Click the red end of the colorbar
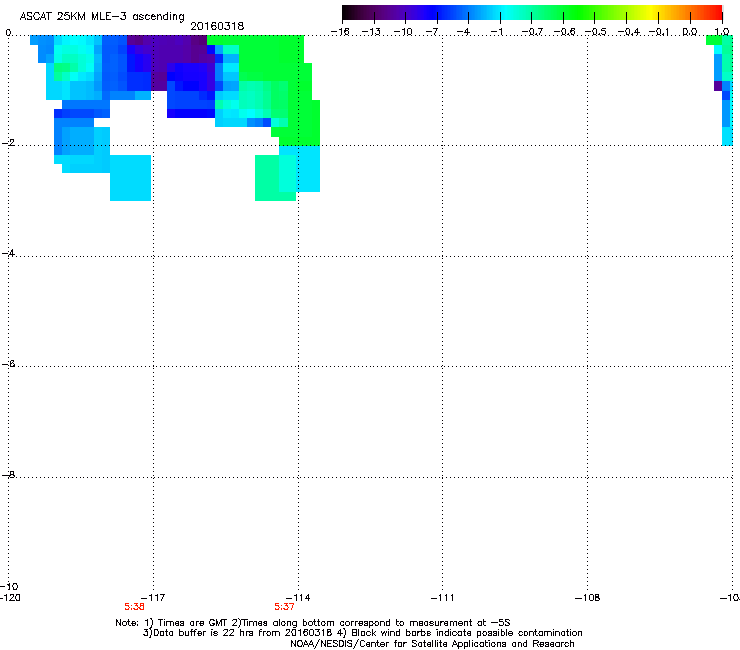 pos(713,13)
